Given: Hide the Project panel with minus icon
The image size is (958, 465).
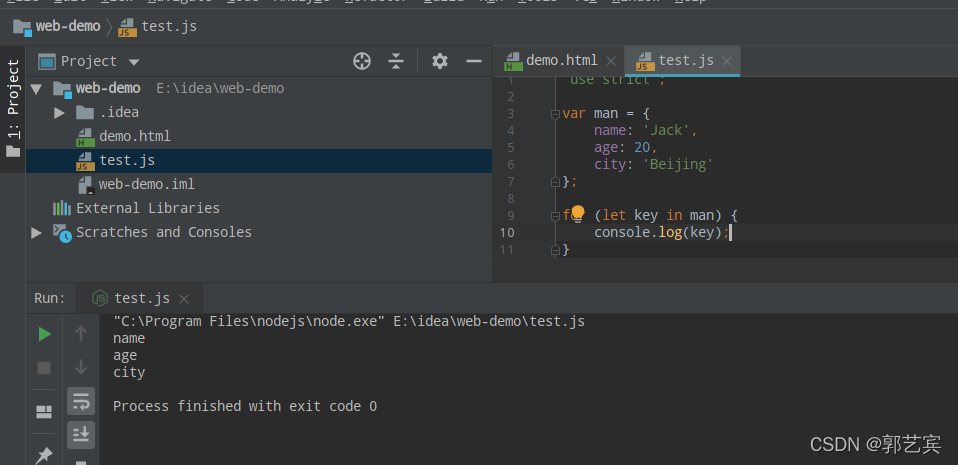Looking at the screenshot, I should pyautogui.click(x=474, y=61).
